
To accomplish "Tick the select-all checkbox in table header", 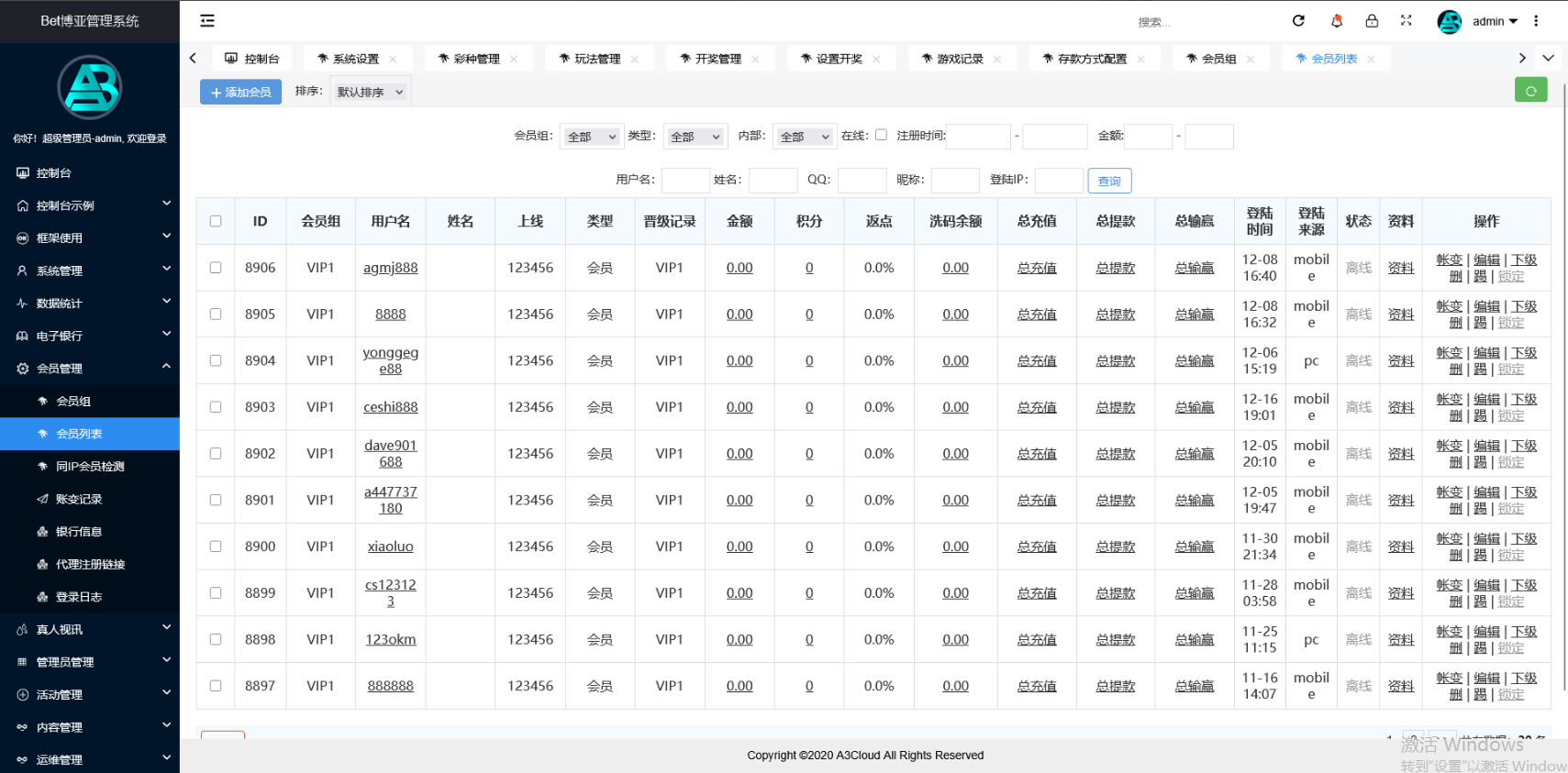I will click(x=216, y=221).
